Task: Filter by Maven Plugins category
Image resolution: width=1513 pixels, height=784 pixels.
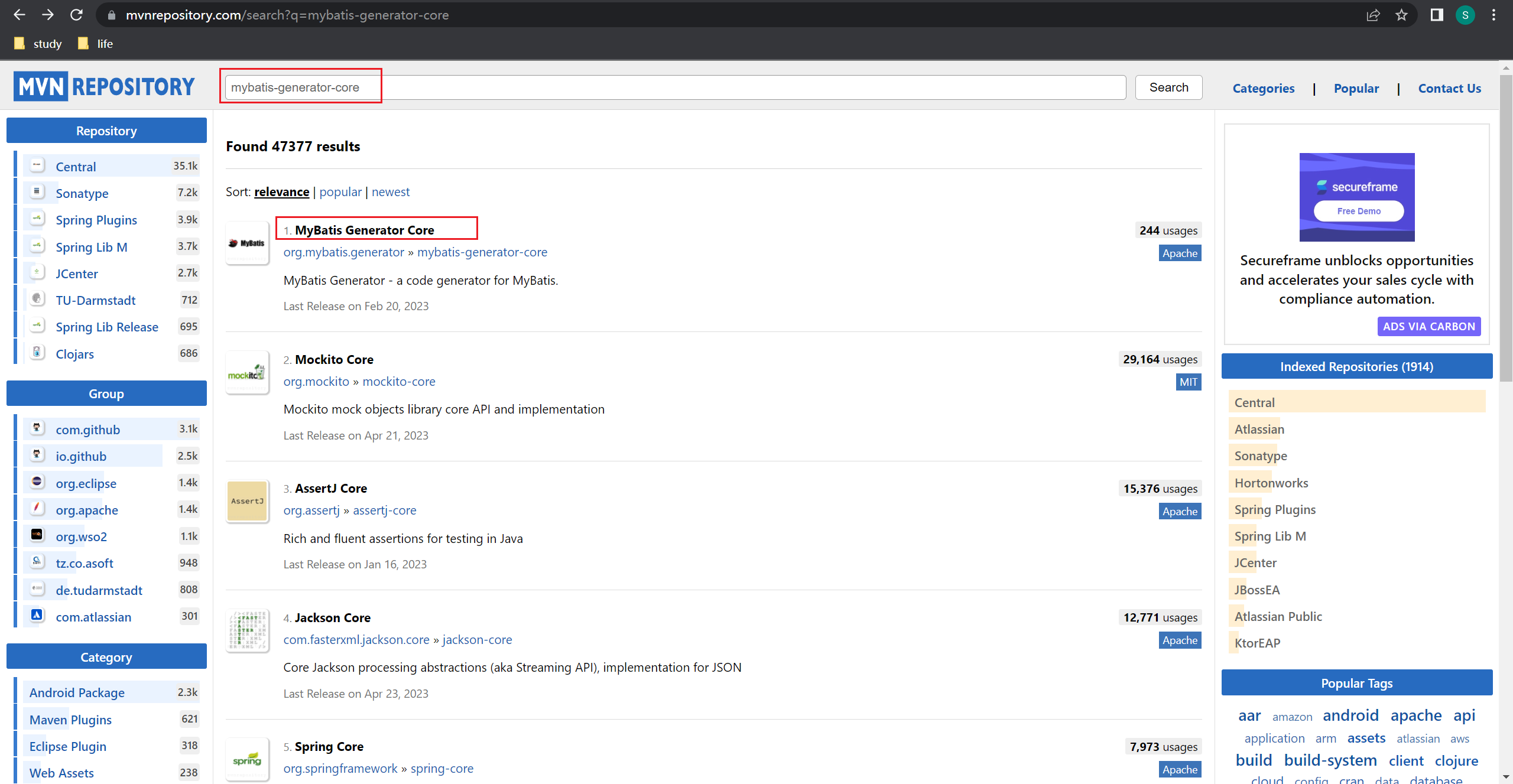Action: pyautogui.click(x=70, y=720)
